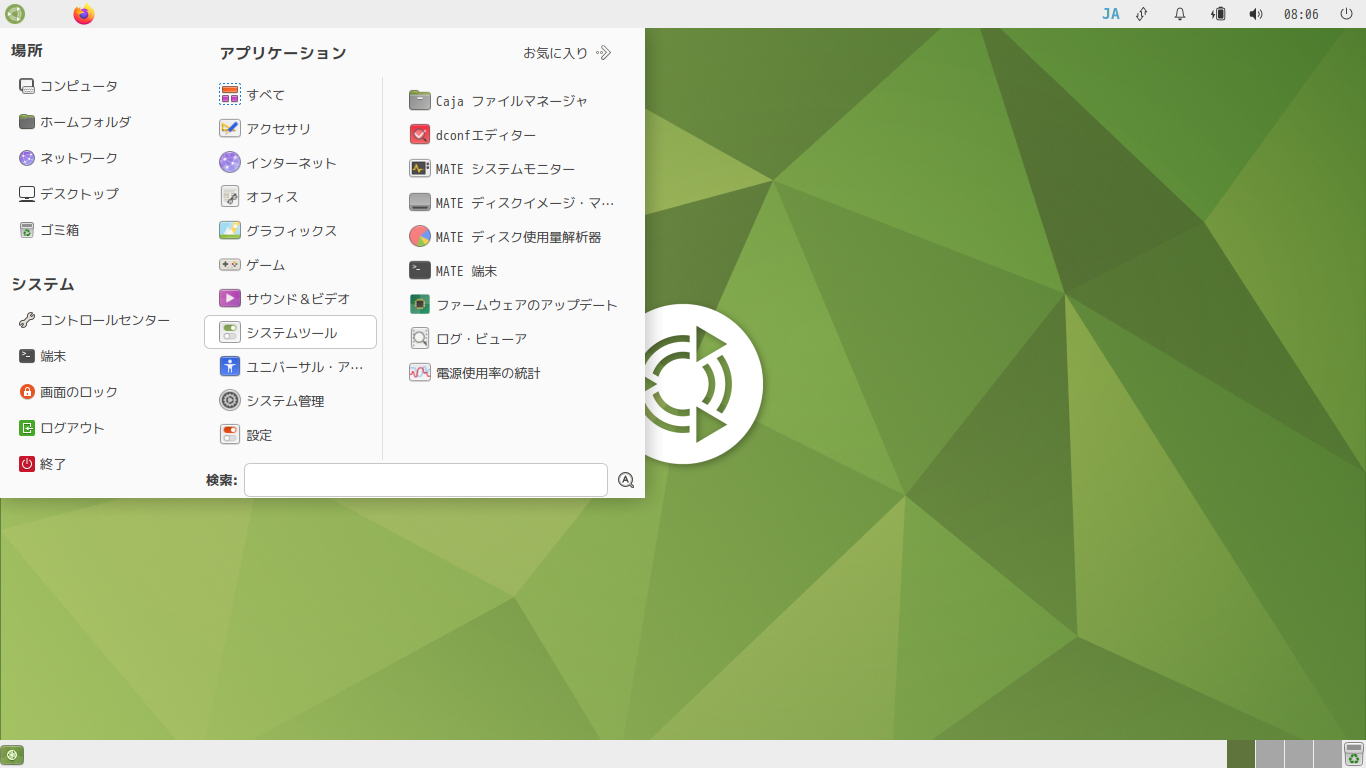
Task: Open the JA keyboard layout indicator
Action: pyautogui.click(x=1111, y=14)
